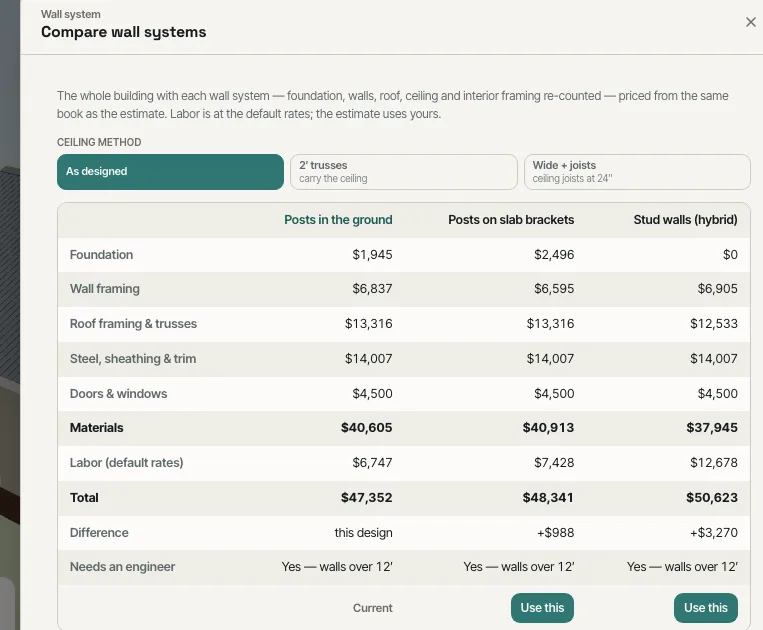This screenshot has height=630, width=763.
Task: Click the Labor (default rates) label
Action: tap(127, 463)
